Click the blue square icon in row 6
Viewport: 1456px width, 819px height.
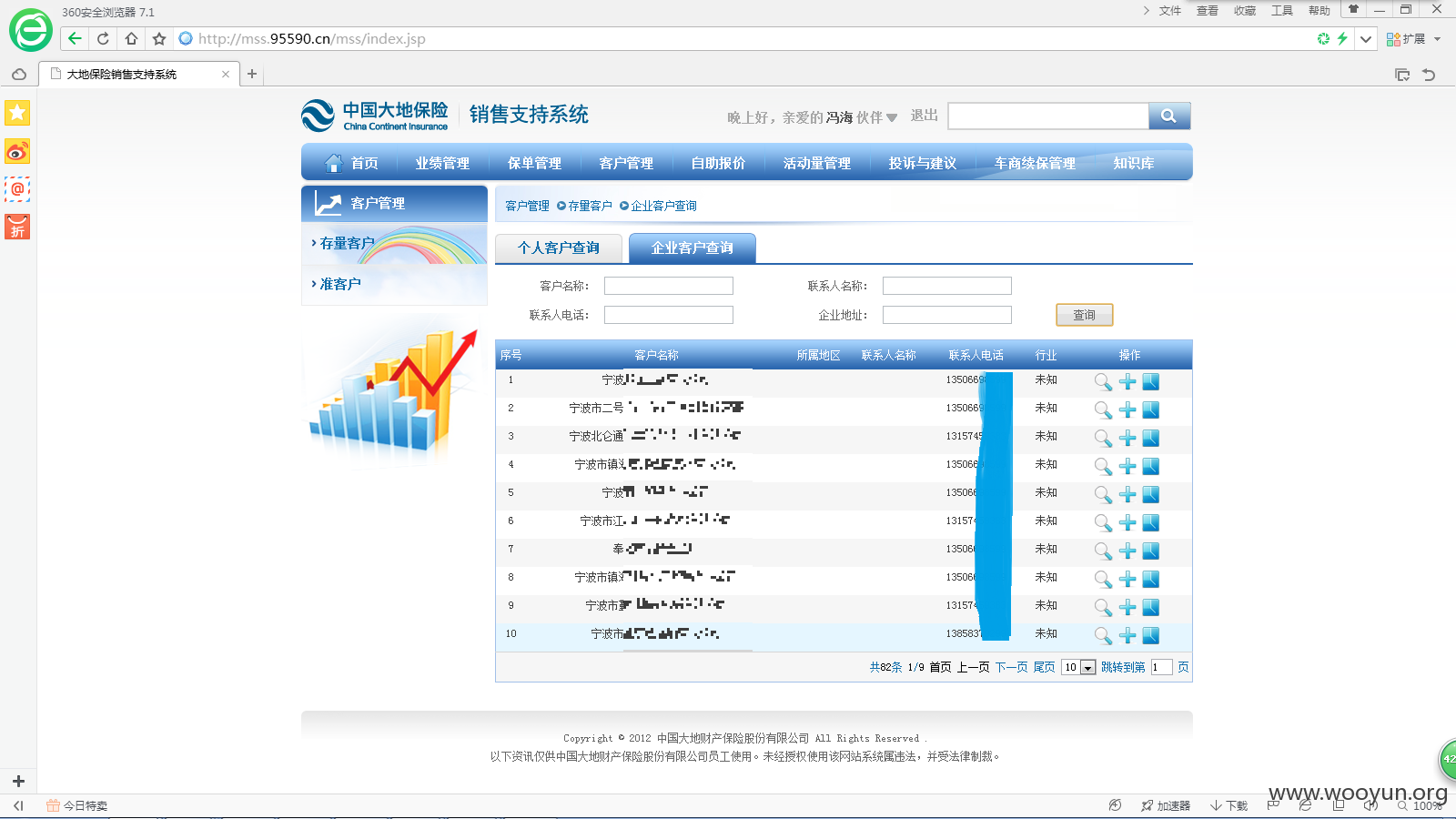1151,523
